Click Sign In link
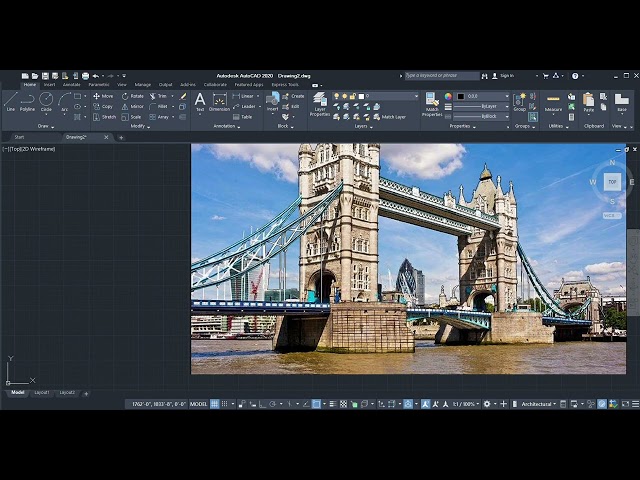 (x=507, y=76)
